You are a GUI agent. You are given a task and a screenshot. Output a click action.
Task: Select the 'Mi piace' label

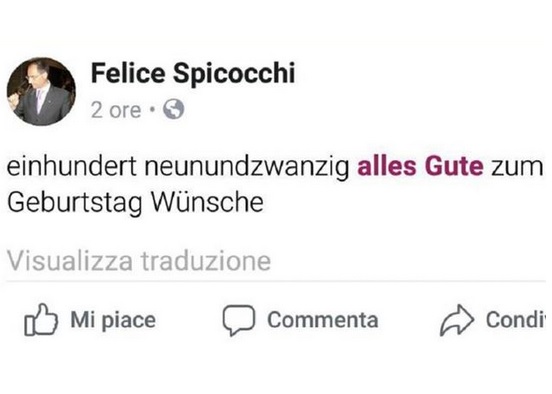click(x=113, y=320)
